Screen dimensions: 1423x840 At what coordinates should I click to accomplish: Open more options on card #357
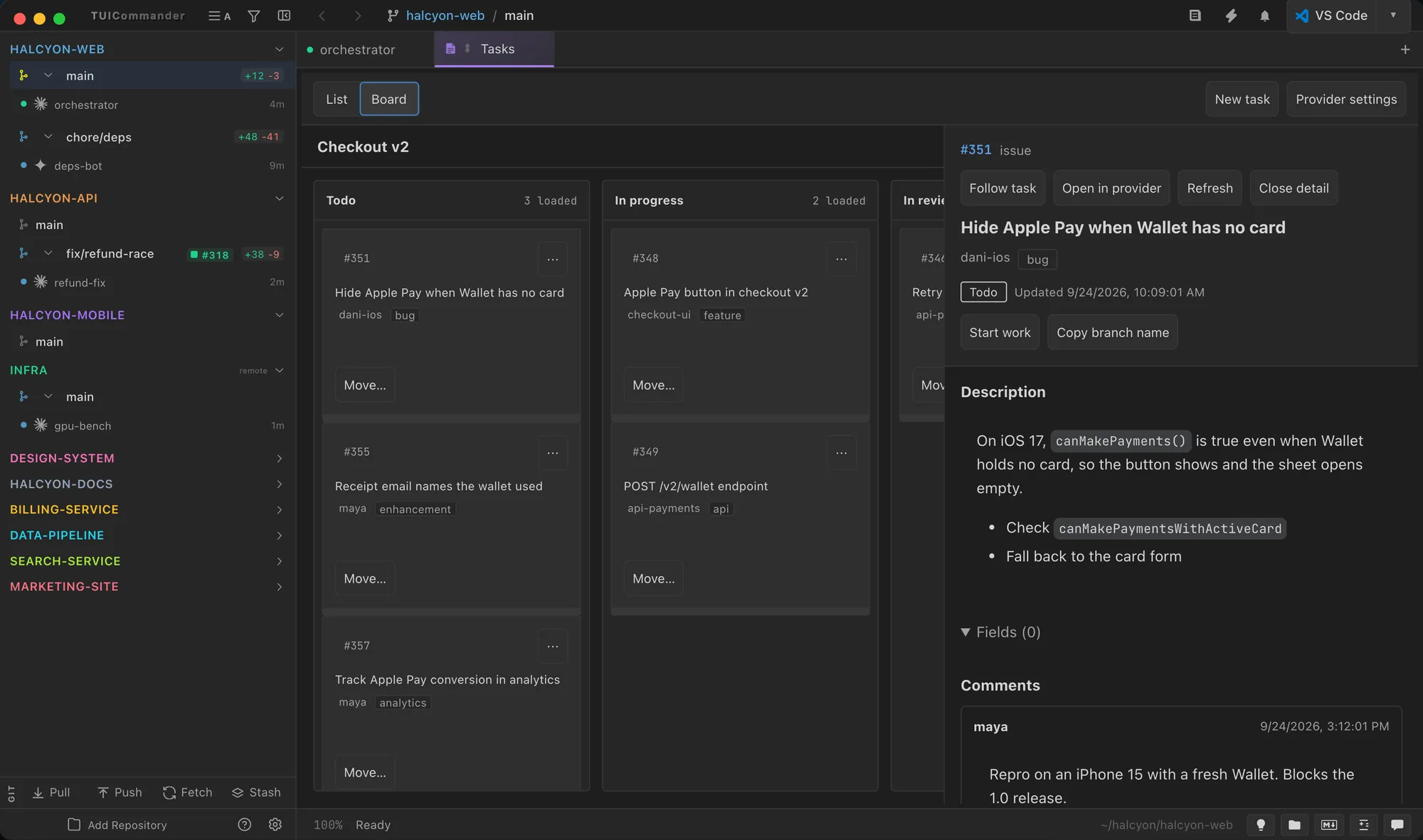click(x=553, y=647)
